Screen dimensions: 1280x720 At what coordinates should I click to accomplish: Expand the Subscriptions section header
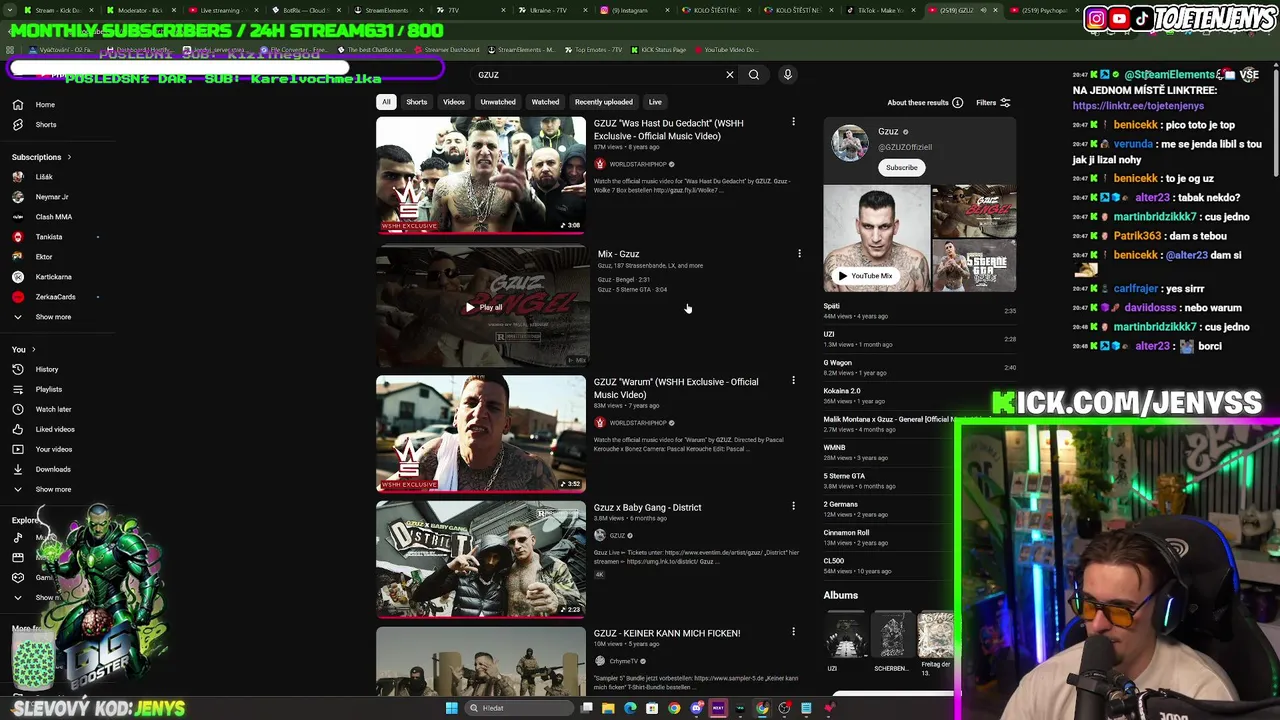(x=41, y=157)
